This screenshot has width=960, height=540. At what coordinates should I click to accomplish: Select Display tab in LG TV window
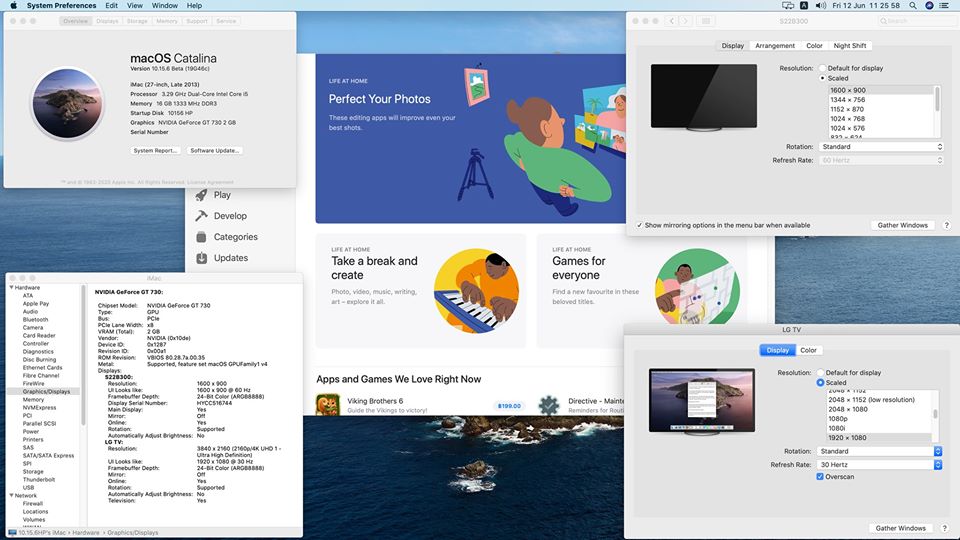778,350
